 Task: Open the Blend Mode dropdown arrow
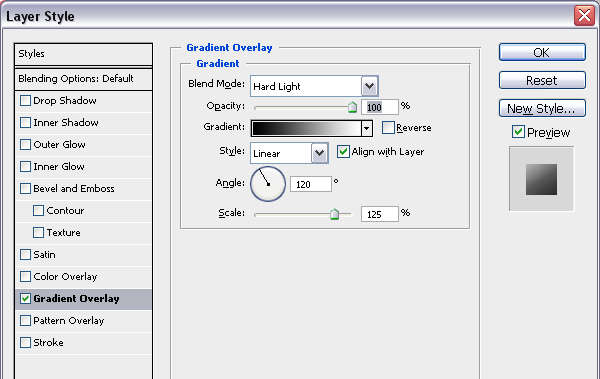pyautogui.click(x=369, y=86)
